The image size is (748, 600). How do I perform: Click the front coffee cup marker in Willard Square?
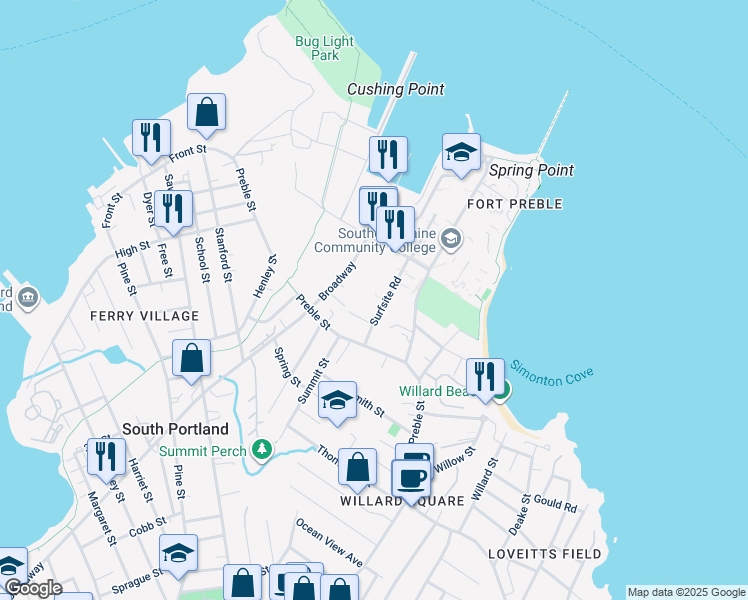[411, 479]
